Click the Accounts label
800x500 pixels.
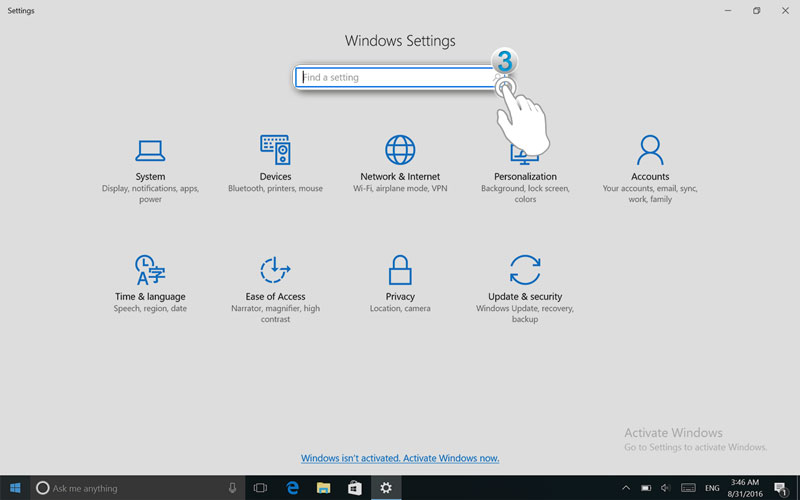(x=650, y=177)
